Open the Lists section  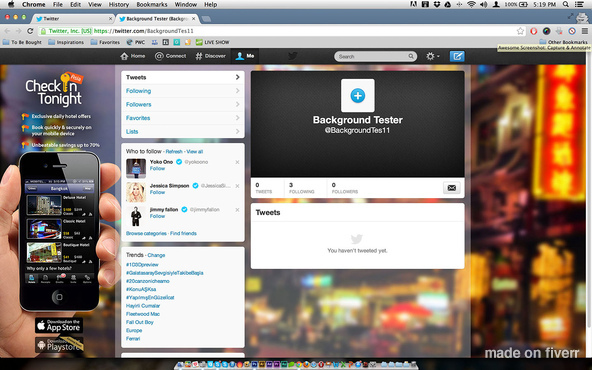click(x=183, y=131)
